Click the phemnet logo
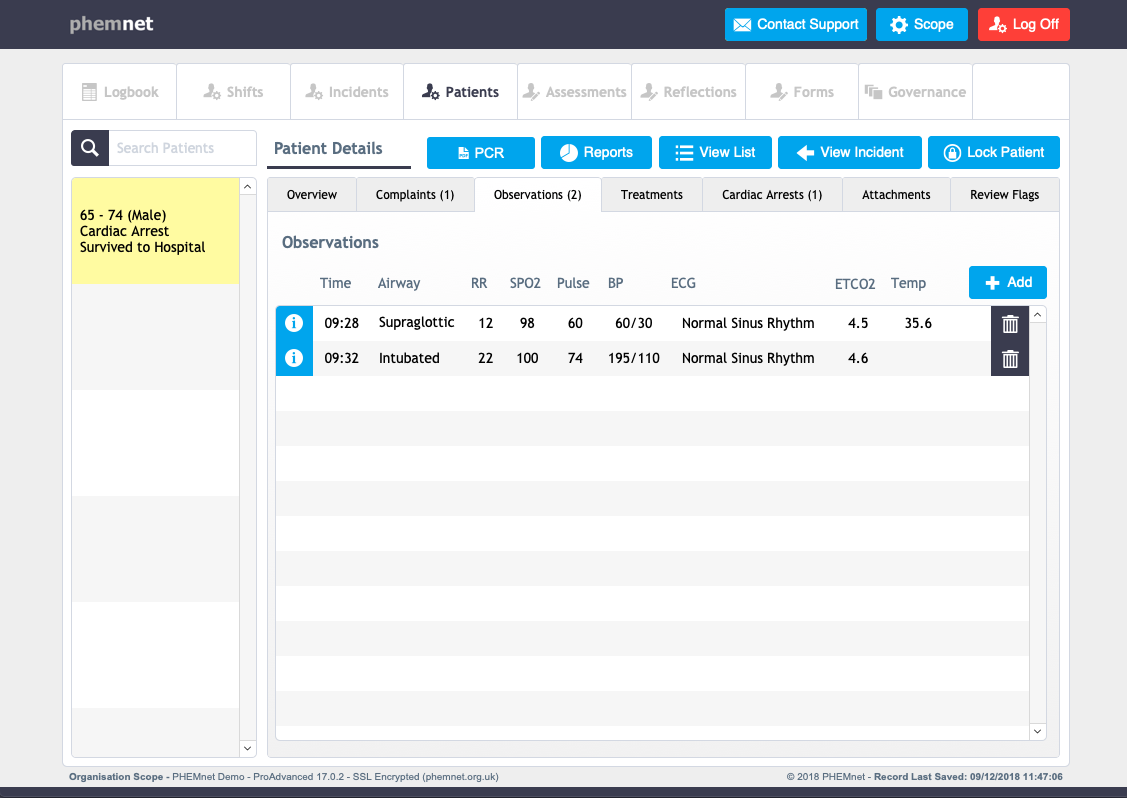Screen dimensions: 1127x798 click(x=111, y=24)
